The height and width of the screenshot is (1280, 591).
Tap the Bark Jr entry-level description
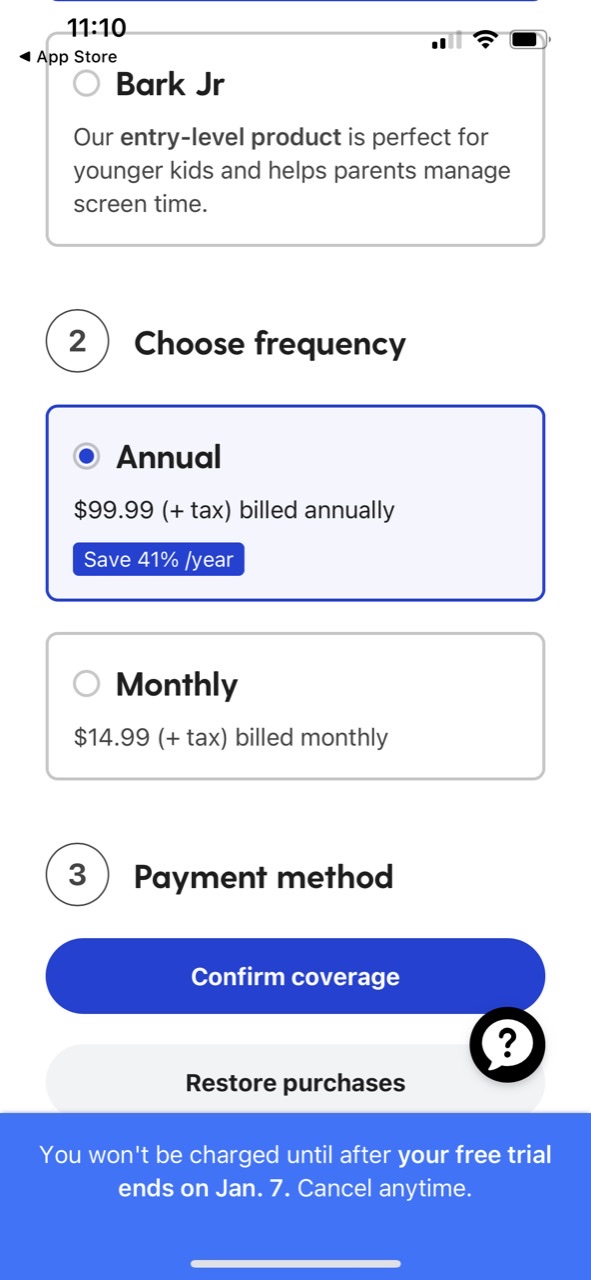(292, 170)
